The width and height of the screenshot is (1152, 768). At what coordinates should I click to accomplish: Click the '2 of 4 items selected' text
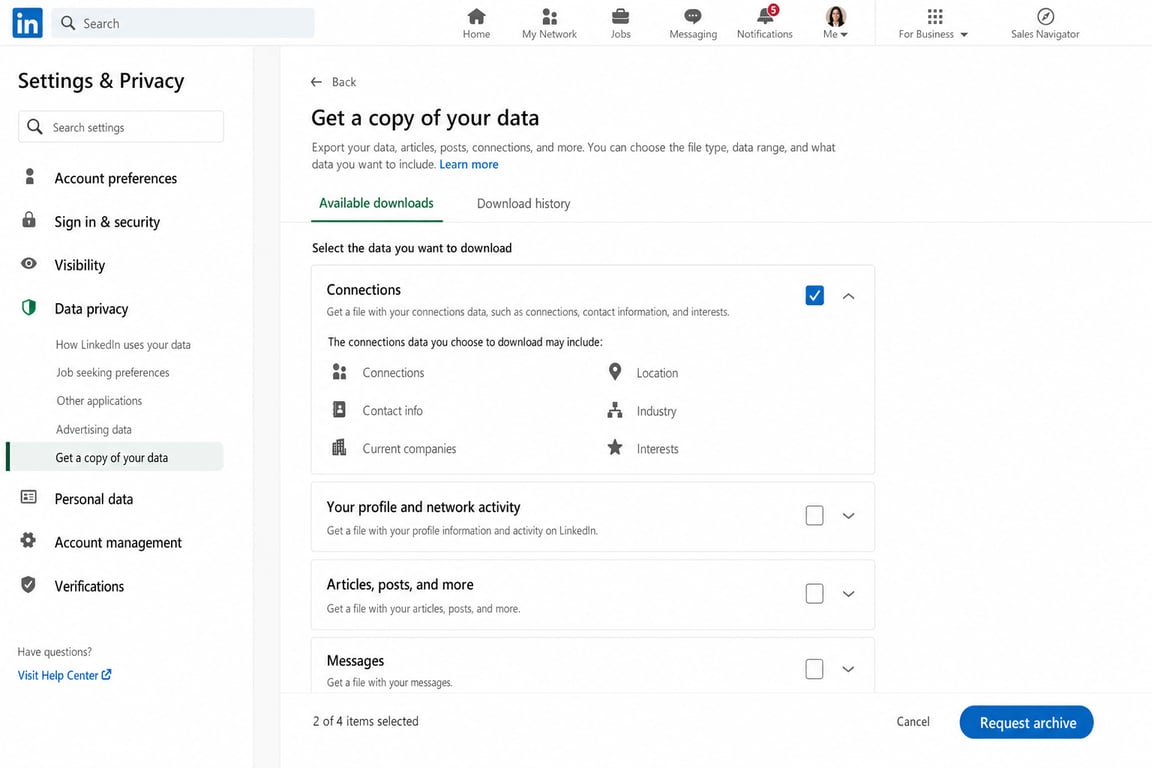[x=365, y=721]
